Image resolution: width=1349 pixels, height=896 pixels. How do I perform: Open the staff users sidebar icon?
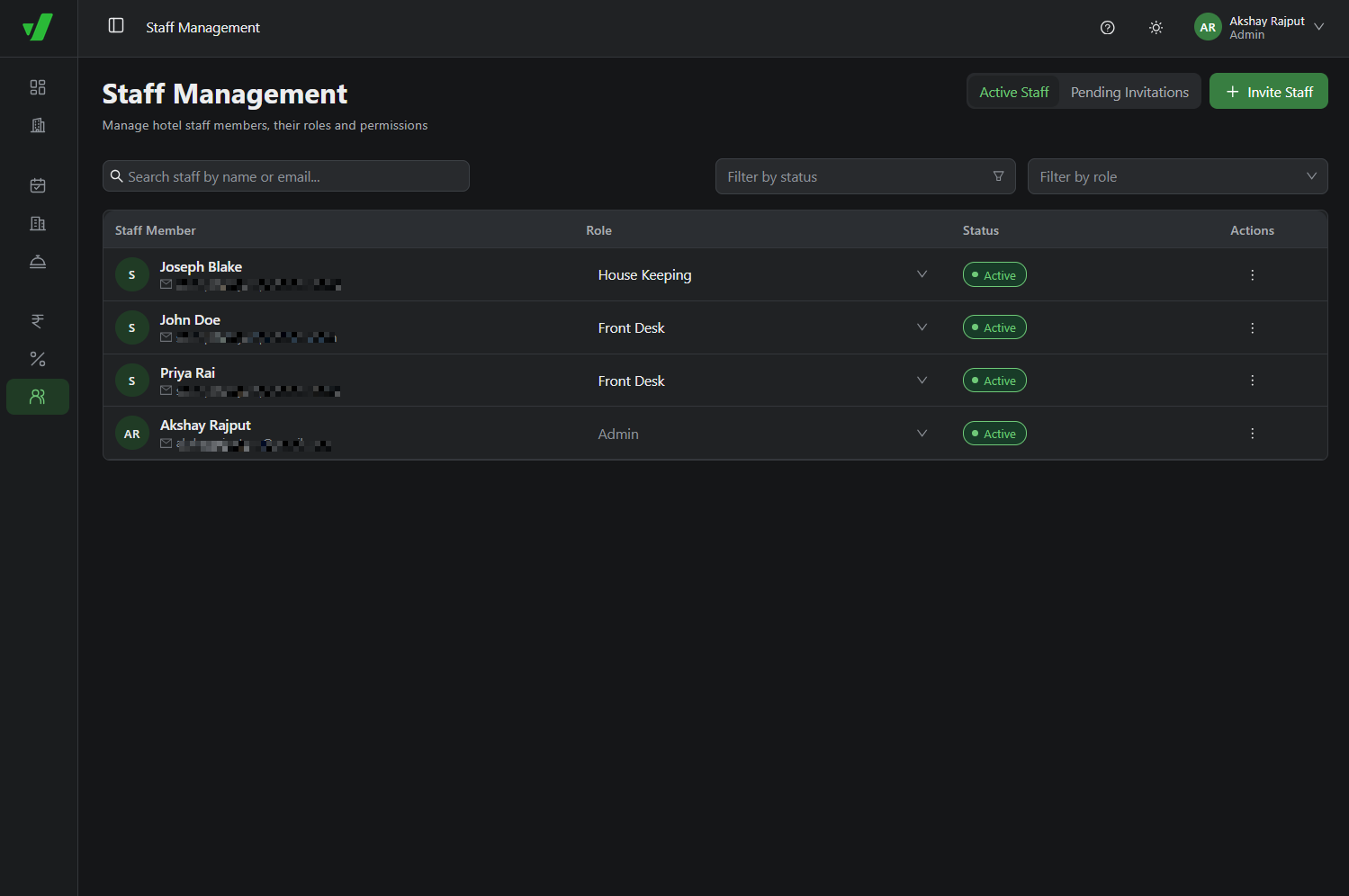[x=38, y=397]
